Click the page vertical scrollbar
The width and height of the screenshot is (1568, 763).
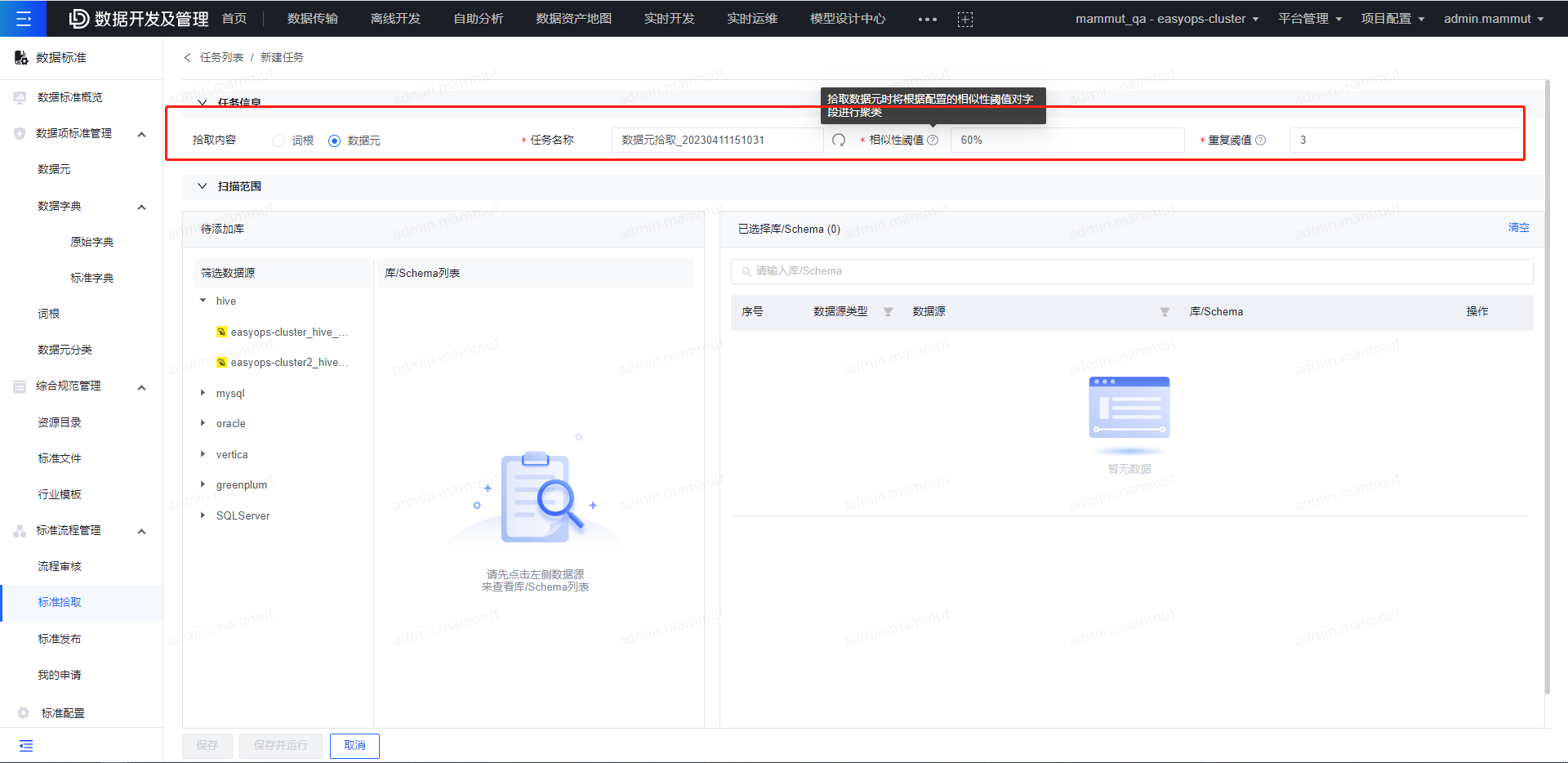coord(1547,386)
